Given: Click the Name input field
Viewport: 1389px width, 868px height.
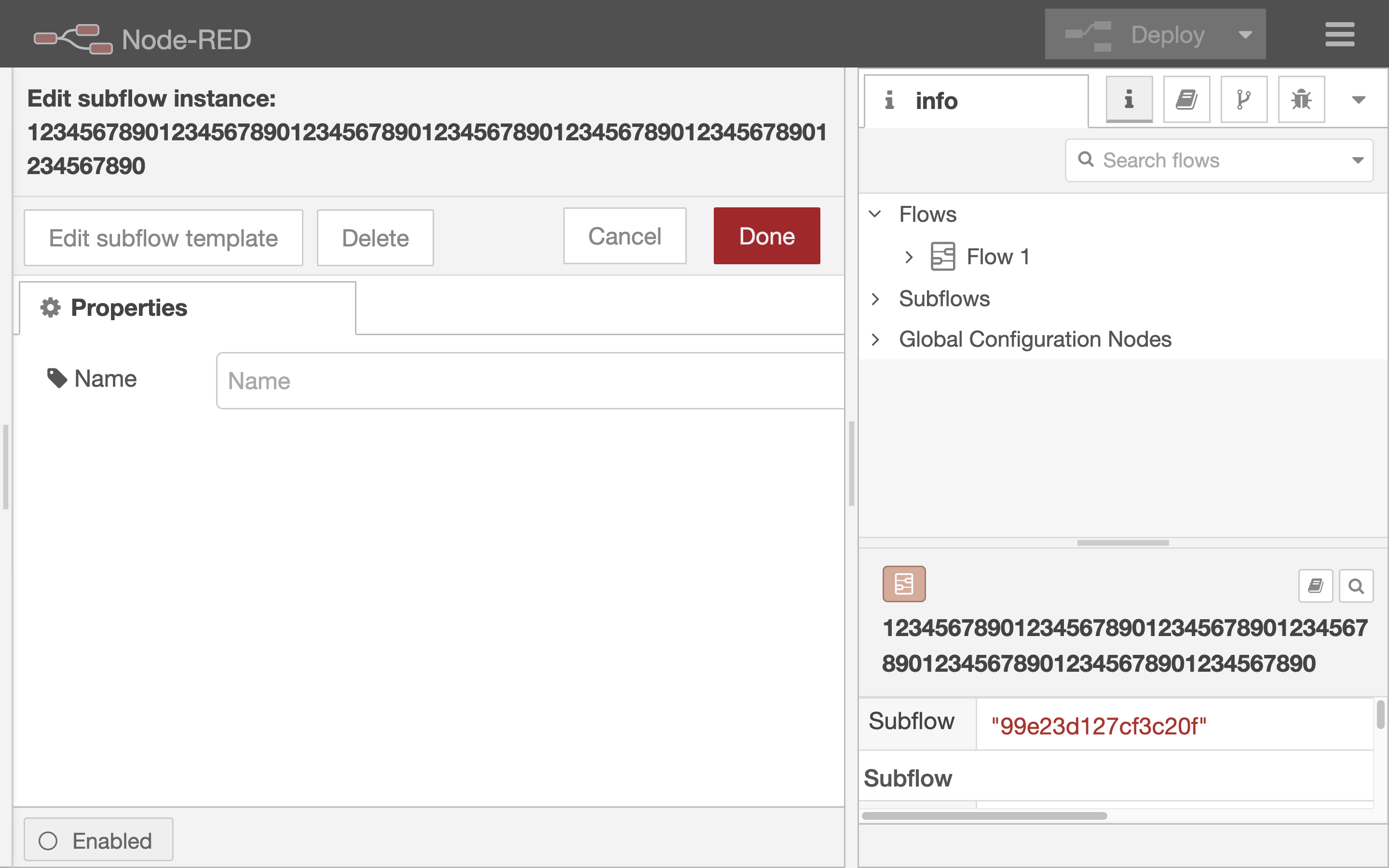Looking at the screenshot, I should pyautogui.click(x=530, y=380).
